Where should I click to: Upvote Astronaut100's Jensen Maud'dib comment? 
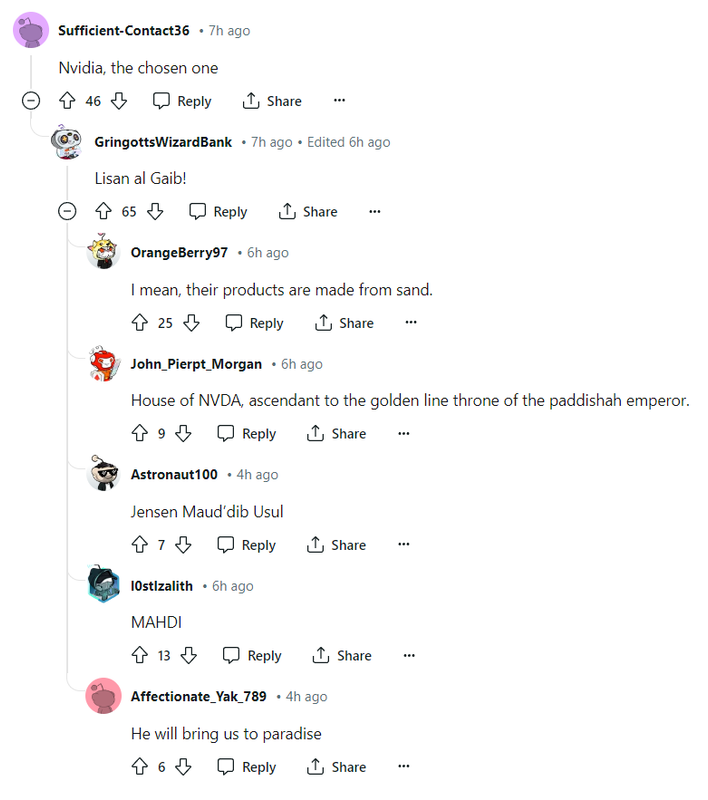point(140,544)
